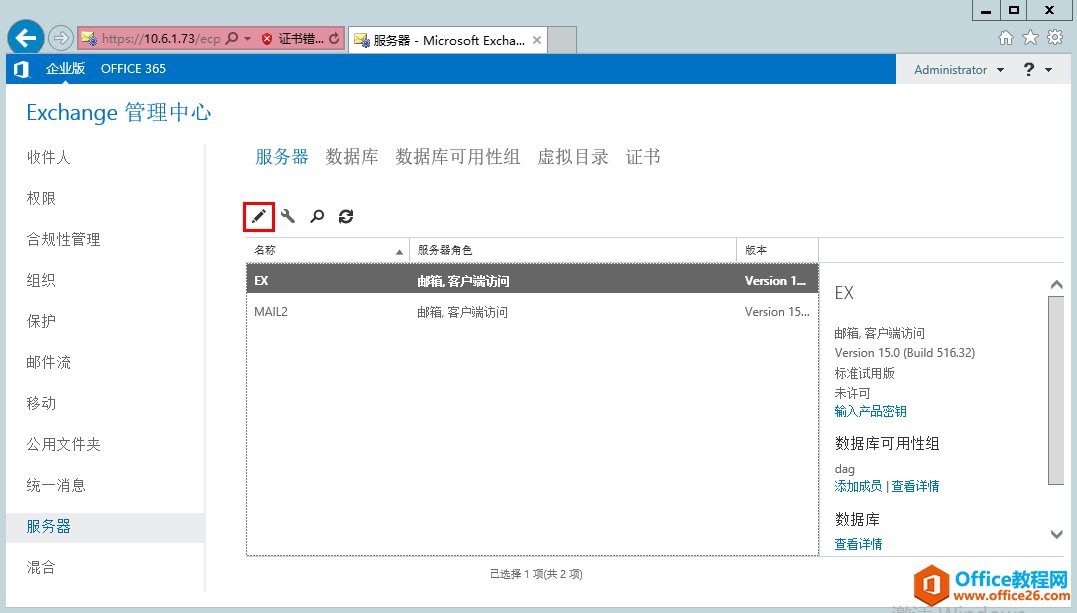Open server maintenance wrench tool
1077x613 pixels.
pos(289,215)
